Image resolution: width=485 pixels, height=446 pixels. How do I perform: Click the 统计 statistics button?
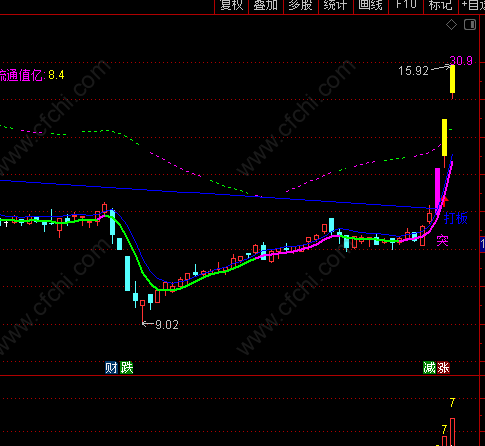[336, 6]
